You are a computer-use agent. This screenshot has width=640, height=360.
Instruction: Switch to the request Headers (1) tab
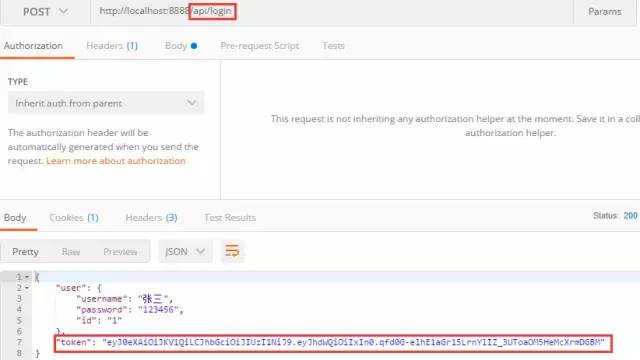pyautogui.click(x=112, y=46)
